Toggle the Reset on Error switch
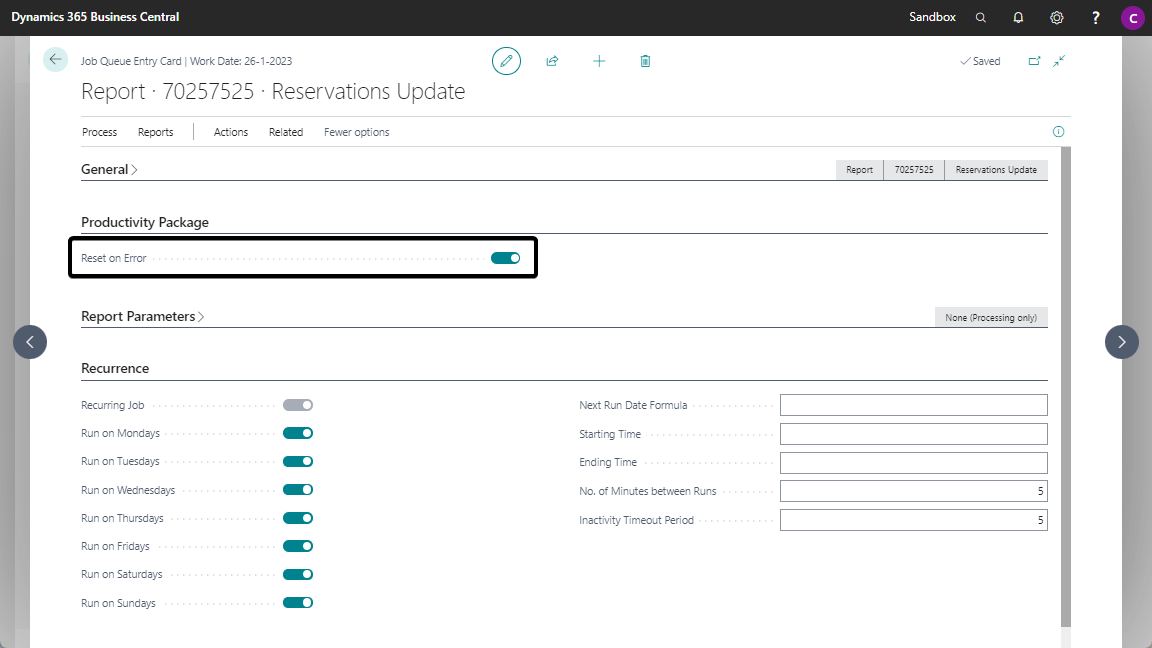This screenshot has height=648, width=1152. tap(505, 258)
